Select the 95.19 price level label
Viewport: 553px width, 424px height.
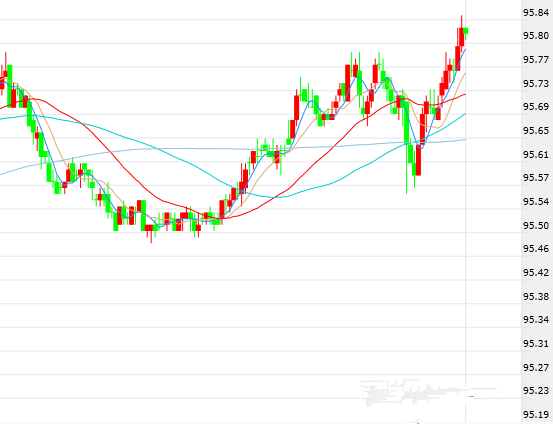[x=536, y=414]
